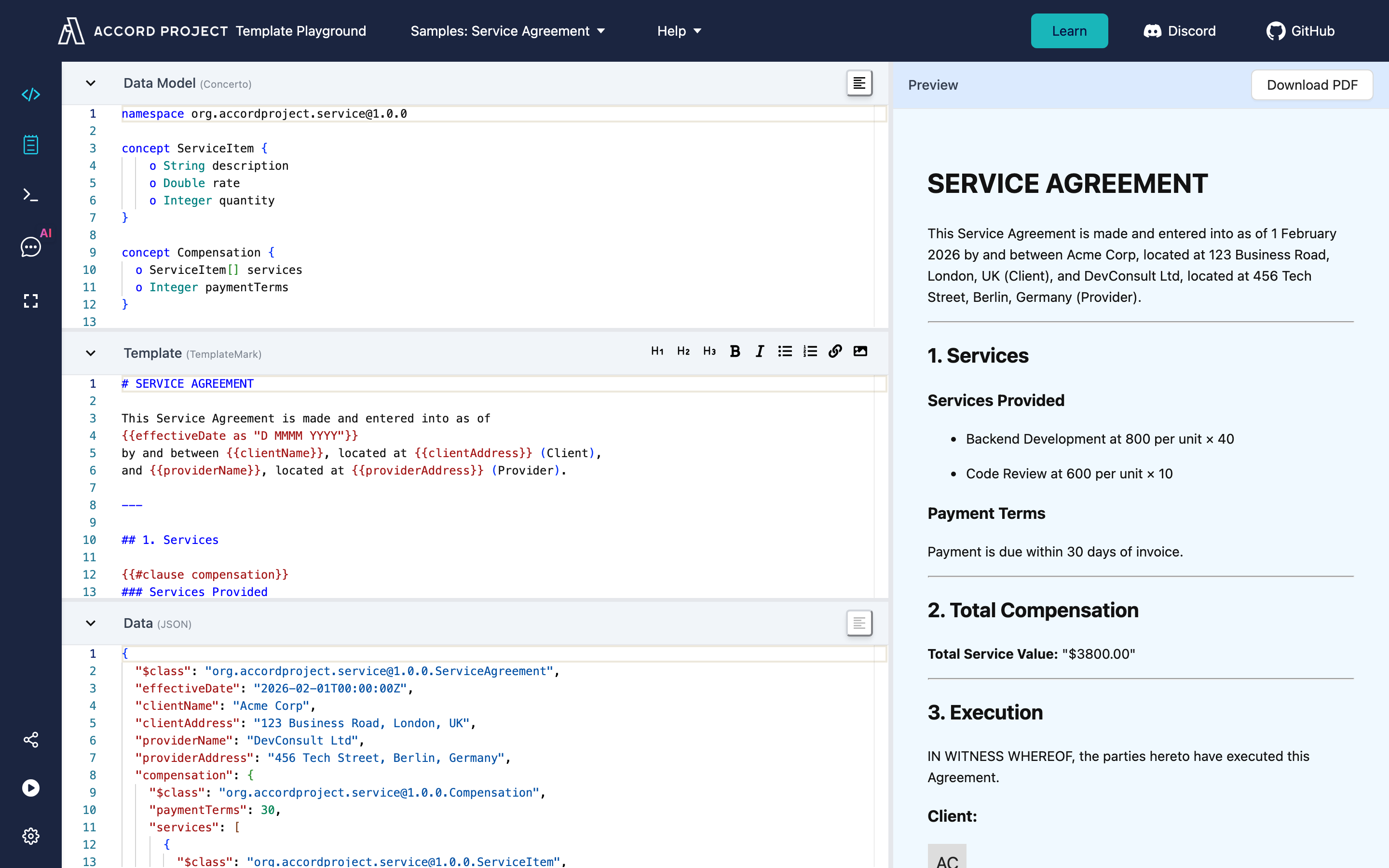Click the Preview panel header label
This screenshot has width=1389, height=868.
[x=933, y=85]
